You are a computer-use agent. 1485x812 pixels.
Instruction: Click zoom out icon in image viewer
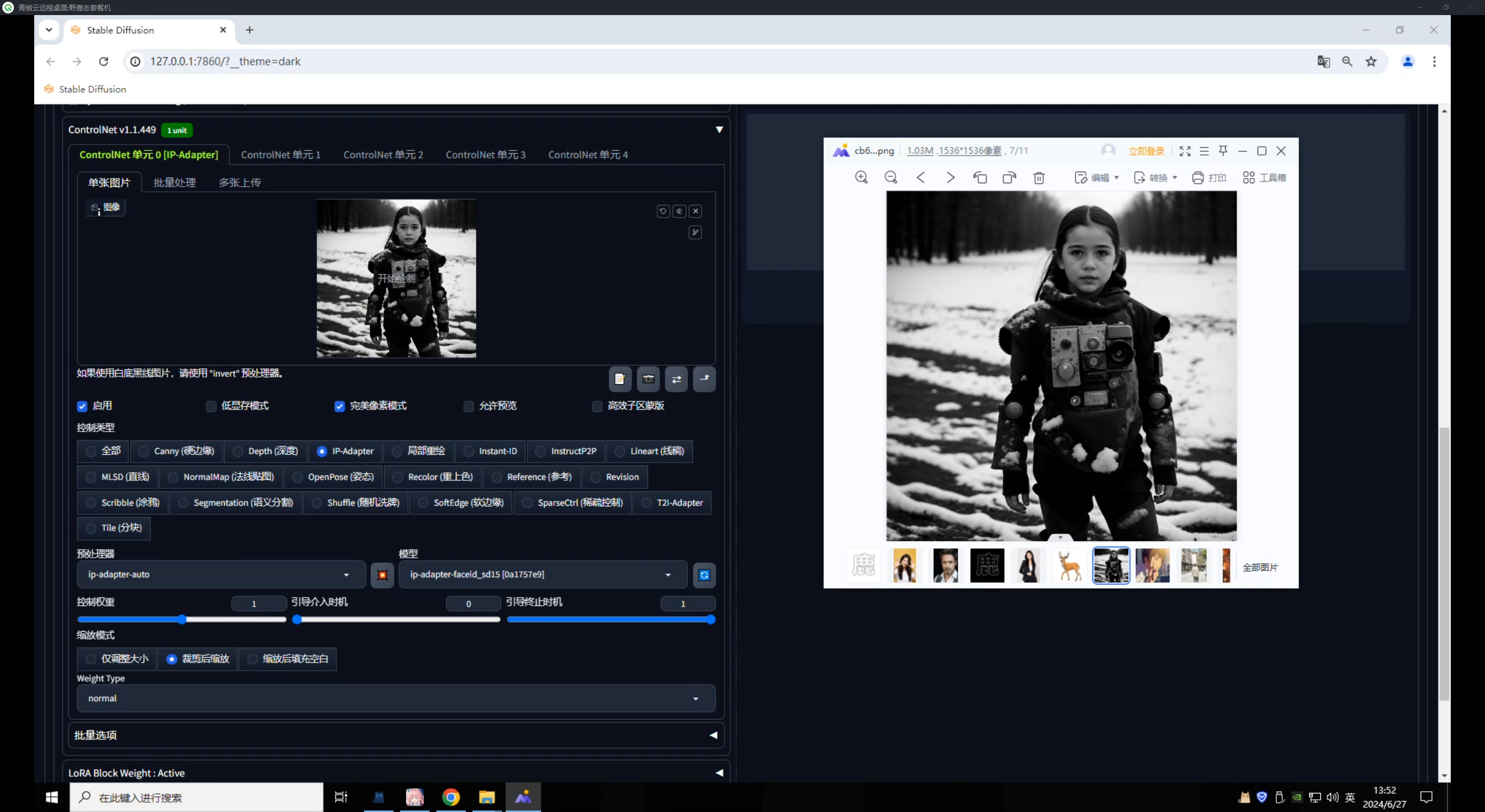891,177
